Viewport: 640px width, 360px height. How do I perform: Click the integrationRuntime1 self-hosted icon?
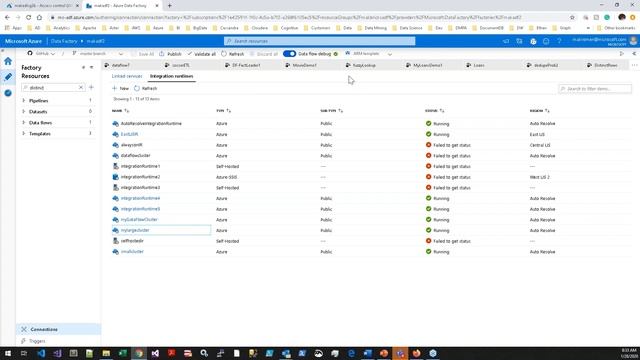[x=116, y=166]
